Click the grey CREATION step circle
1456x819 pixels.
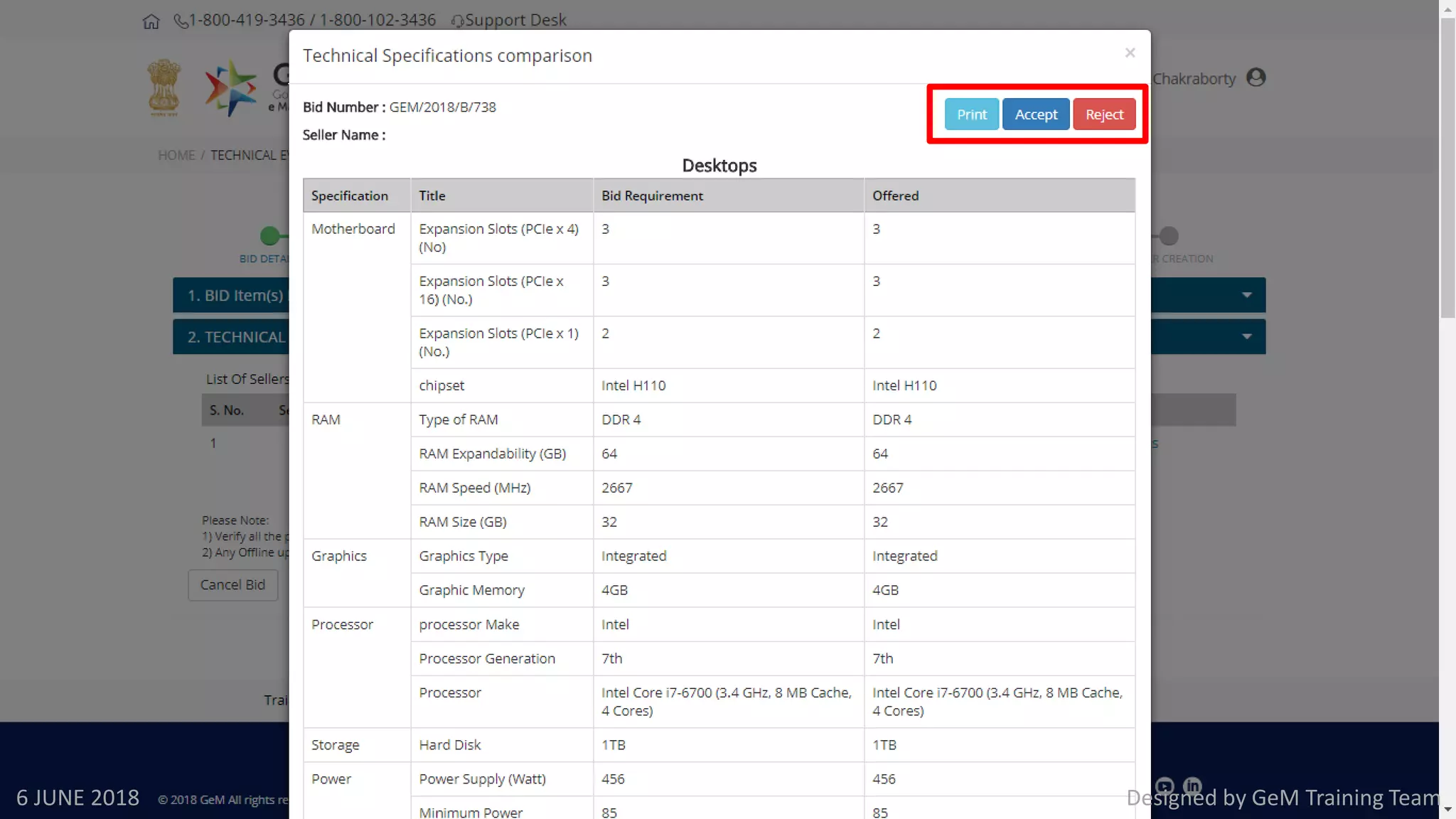click(x=1169, y=236)
